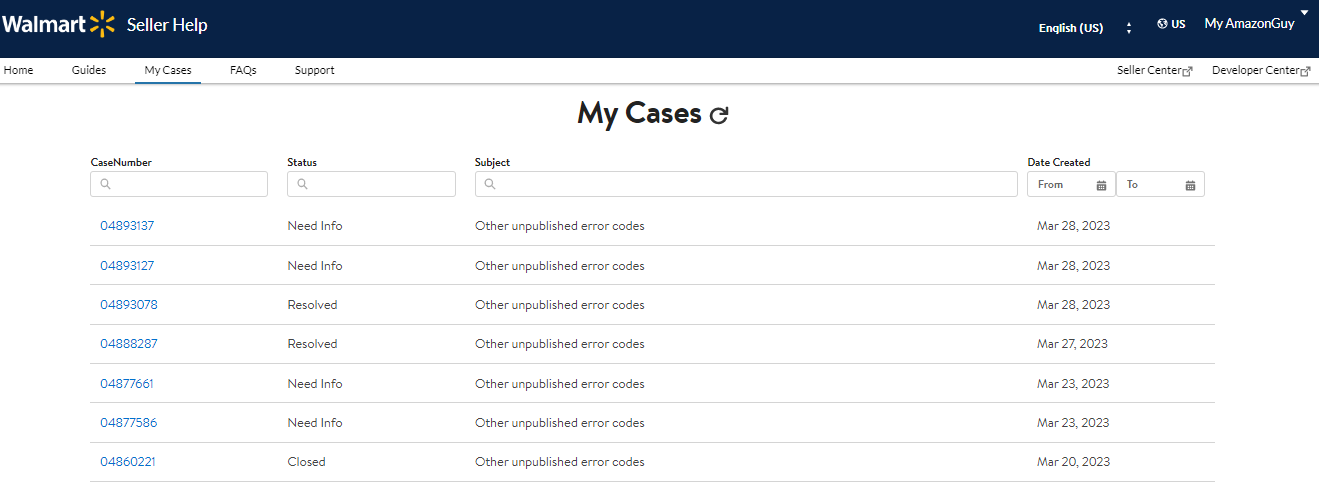Open case 04893137
This screenshot has height=492, width=1319.
pyautogui.click(x=127, y=226)
